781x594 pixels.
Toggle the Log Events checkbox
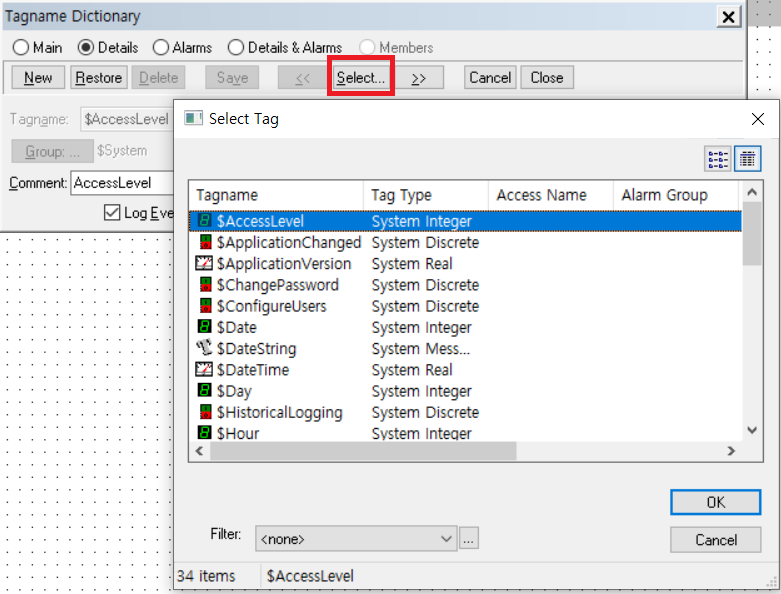pos(112,213)
